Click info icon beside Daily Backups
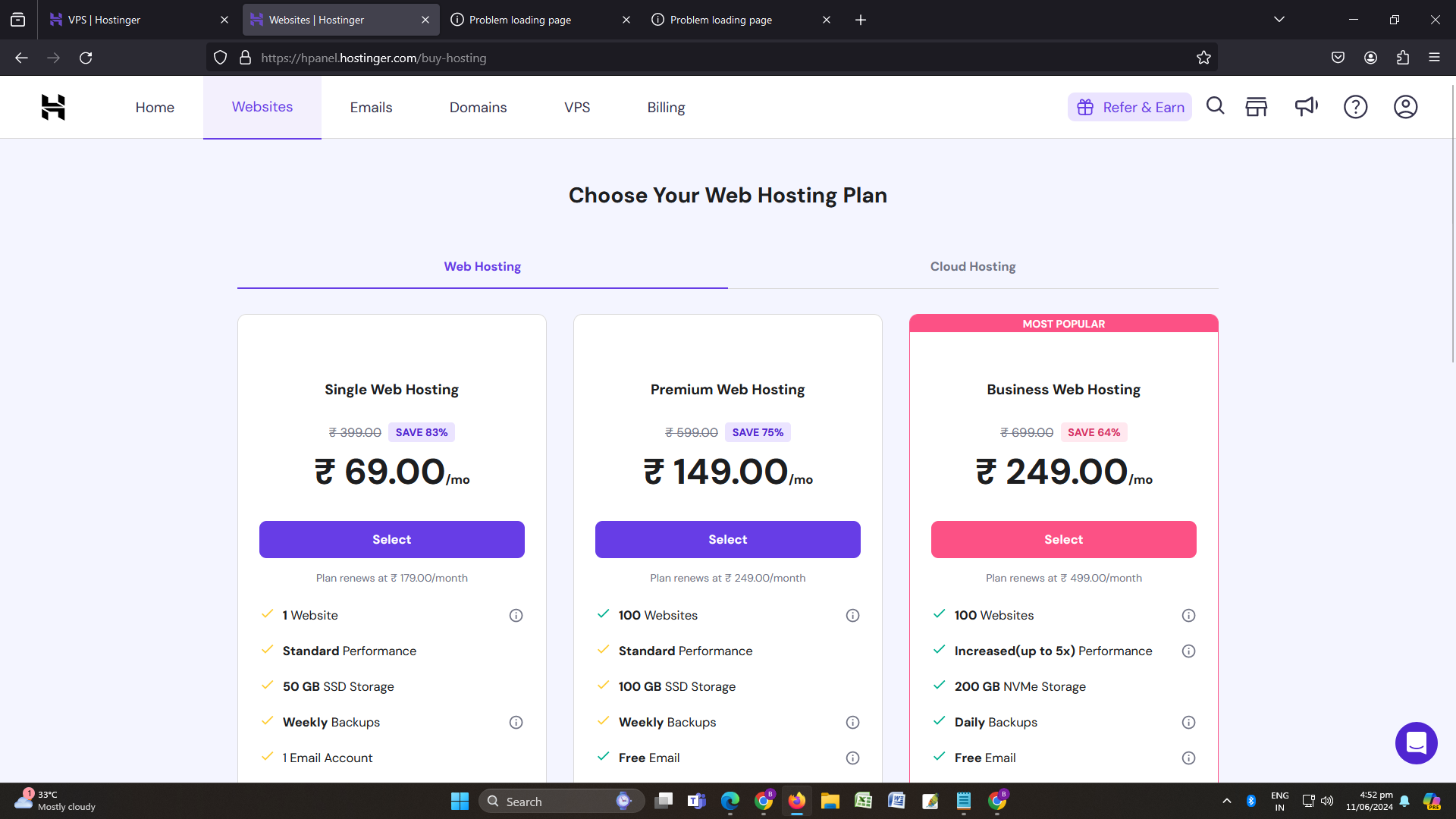 pos(1188,723)
